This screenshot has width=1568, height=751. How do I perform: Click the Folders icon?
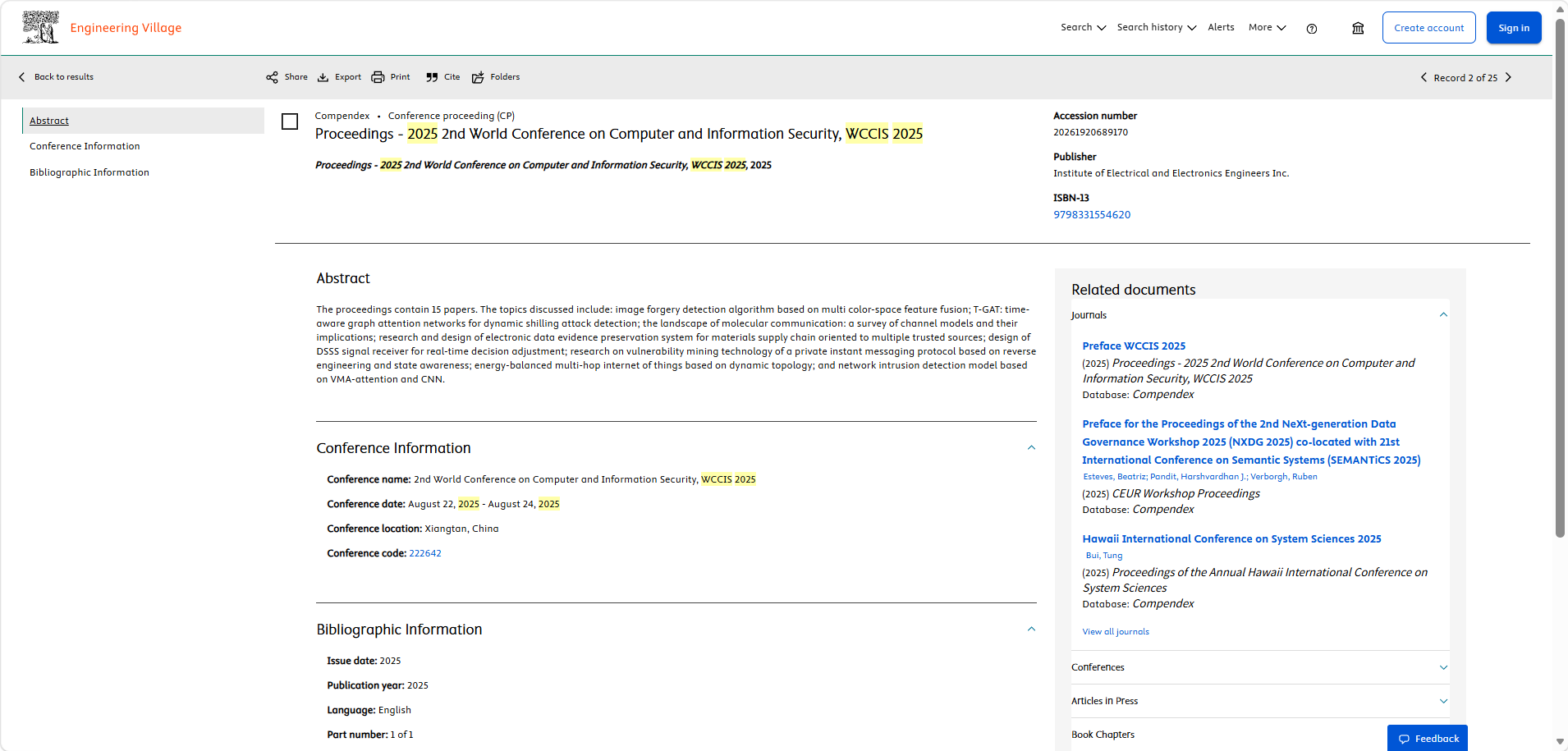(478, 77)
